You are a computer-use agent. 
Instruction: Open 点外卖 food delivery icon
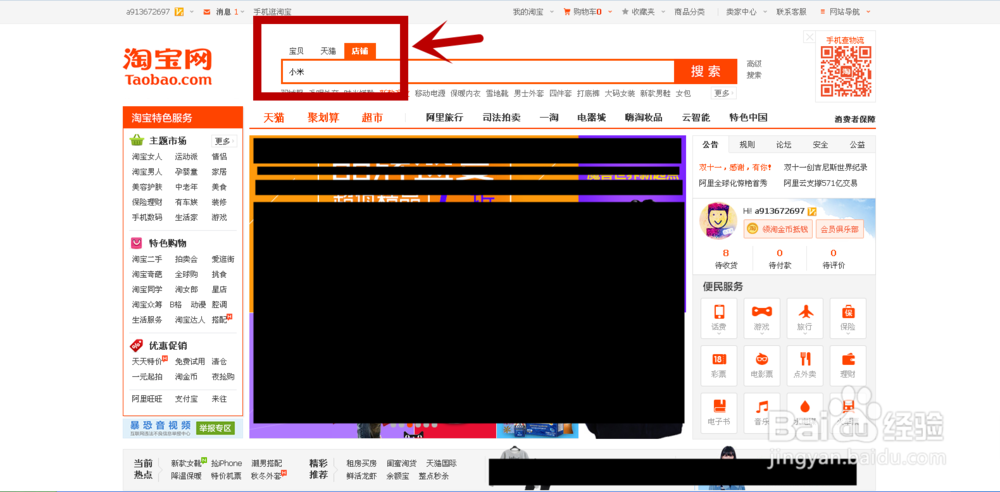(x=805, y=366)
